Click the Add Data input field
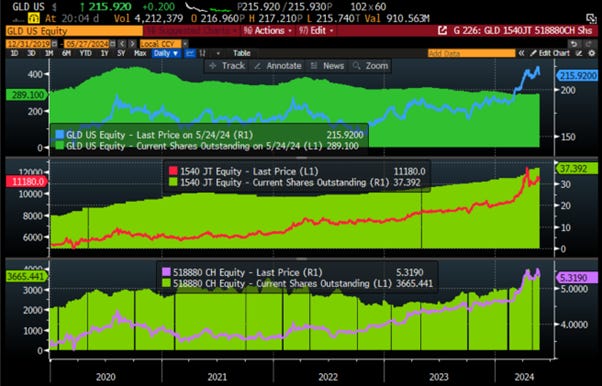The height and width of the screenshot is (386, 602). (471, 53)
